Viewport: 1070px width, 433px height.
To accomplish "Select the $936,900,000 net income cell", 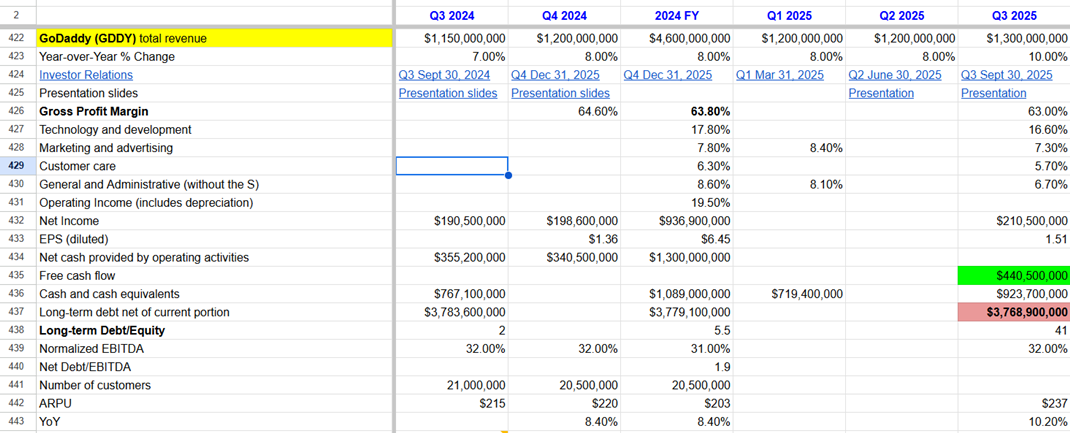I will pyautogui.click(x=677, y=221).
